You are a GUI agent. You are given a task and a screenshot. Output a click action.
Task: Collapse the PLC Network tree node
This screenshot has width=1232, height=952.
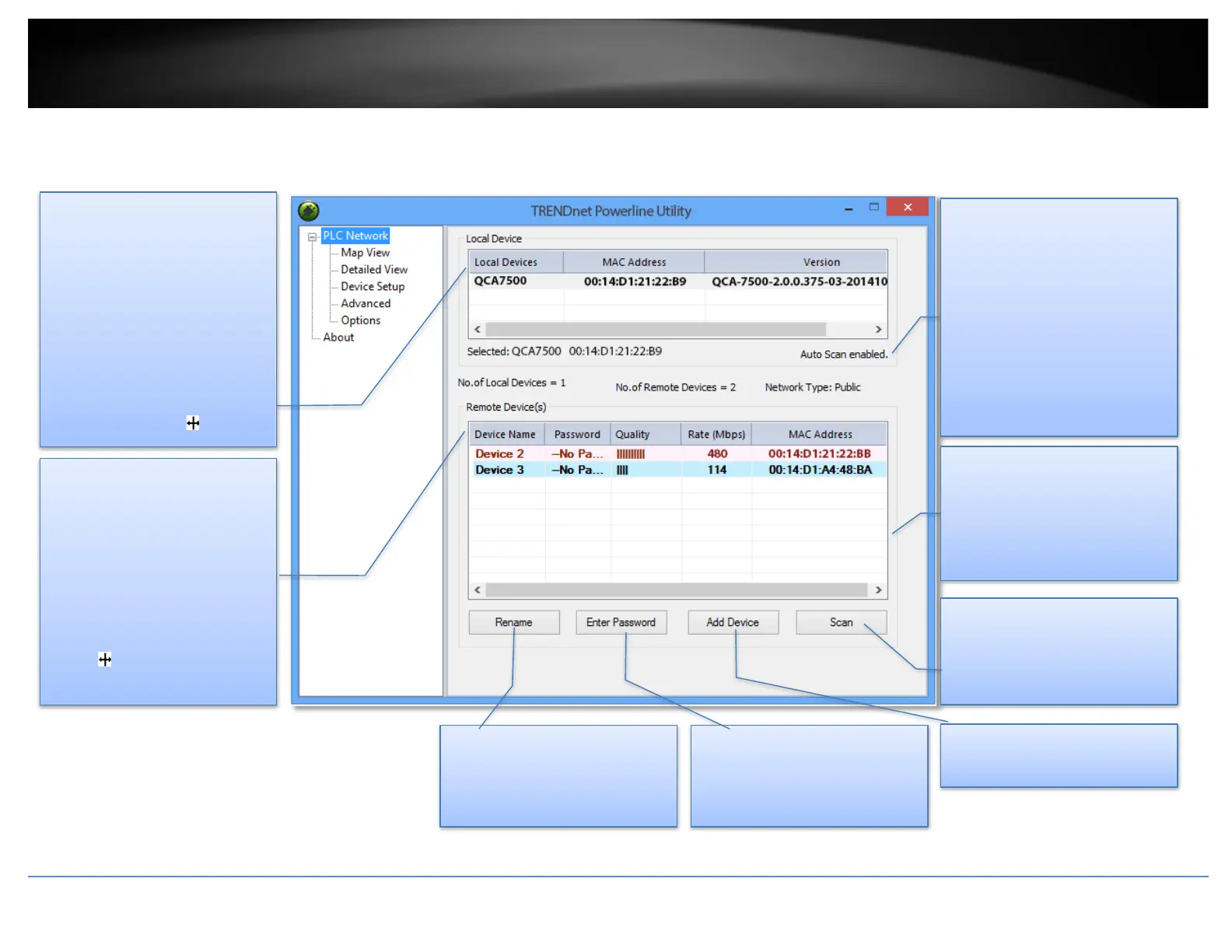(312, 236)
